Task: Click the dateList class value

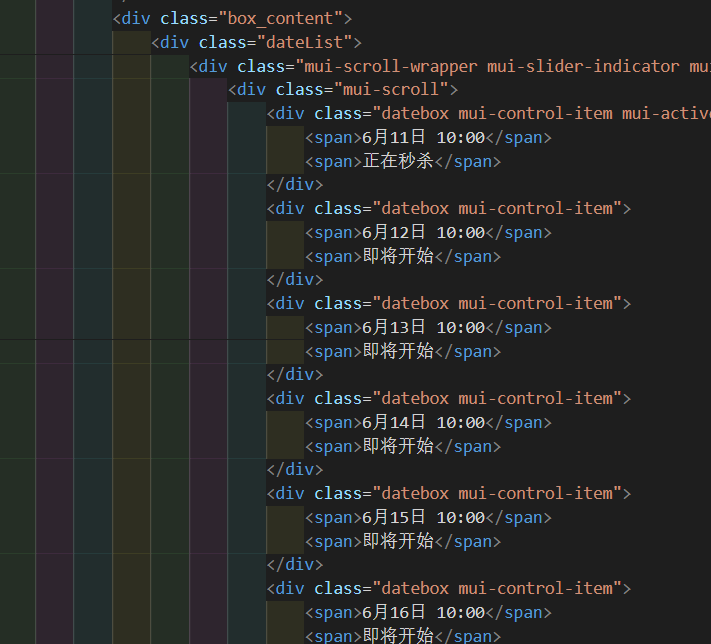Action: click(304, 43)
